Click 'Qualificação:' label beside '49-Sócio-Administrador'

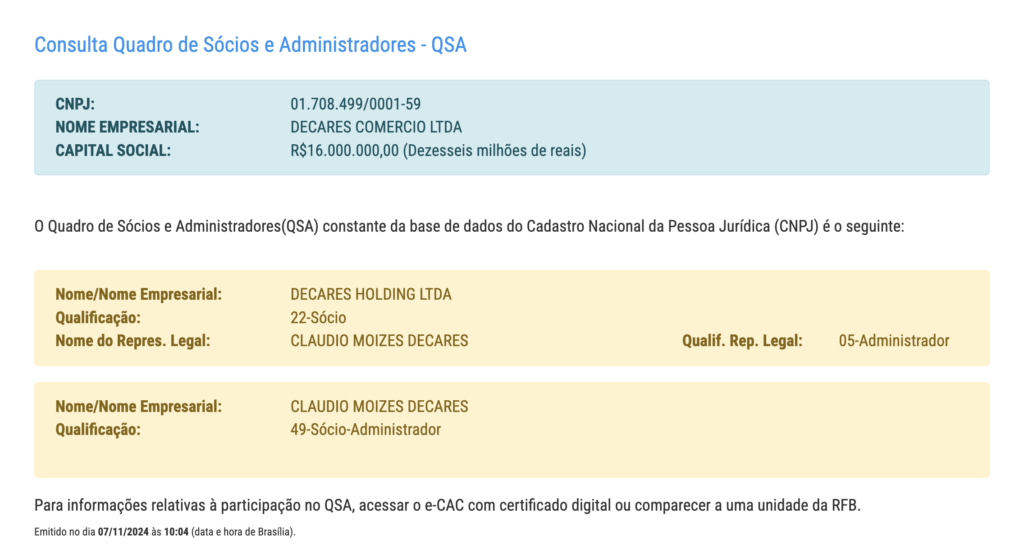[x=98, y=430]
